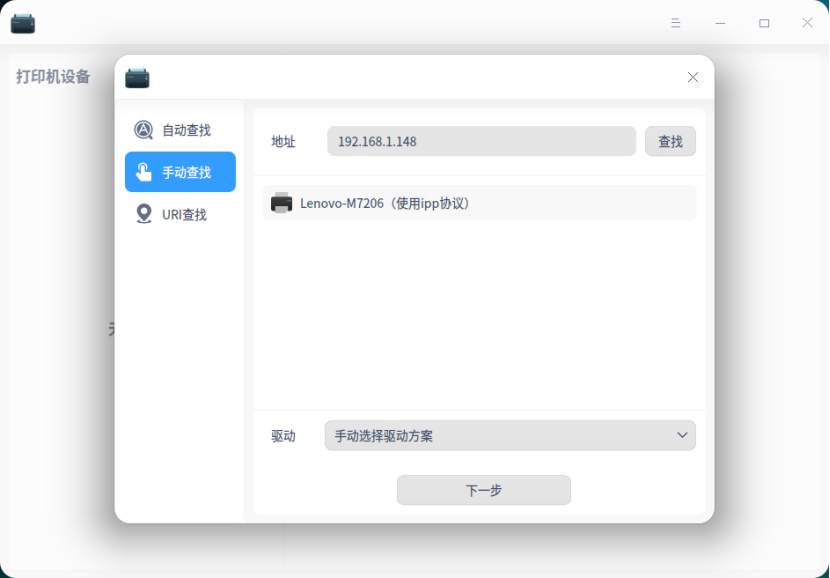Open the 手动选择驱动方案 driver dropdown
830x578 pixels.
(510, 436)
